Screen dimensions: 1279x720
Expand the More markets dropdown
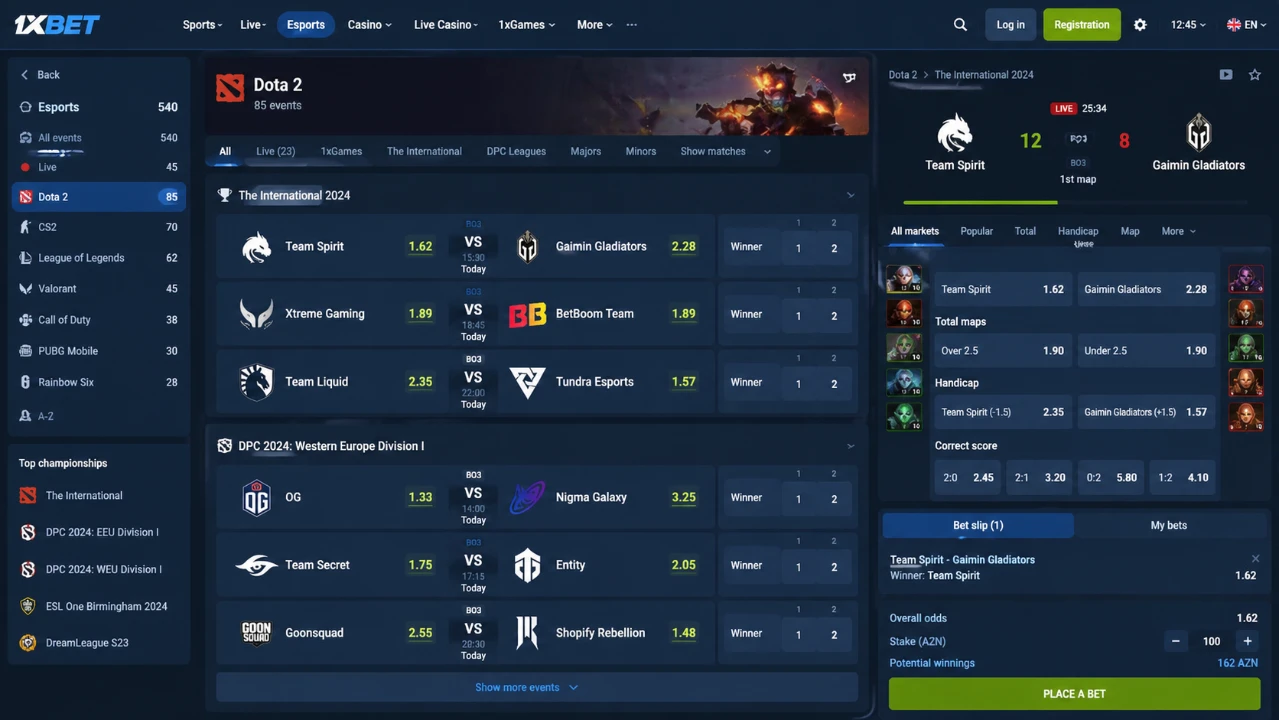pyautogui.click(x=1178, y=231)
